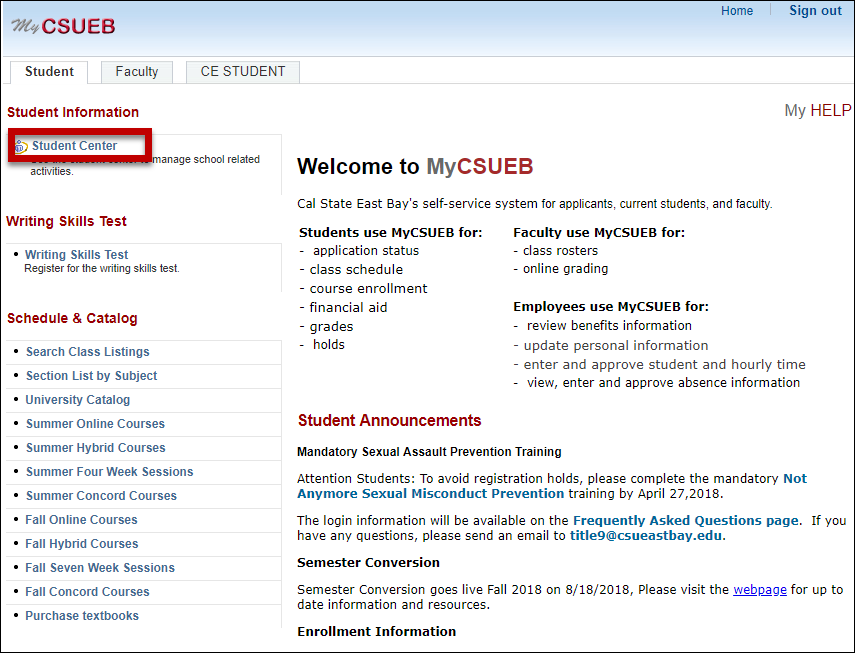The height and width of the screenshot is (653, 855).
Task: Click the red 'Writing Skills Test' section heading
Action: pos(66,221)
